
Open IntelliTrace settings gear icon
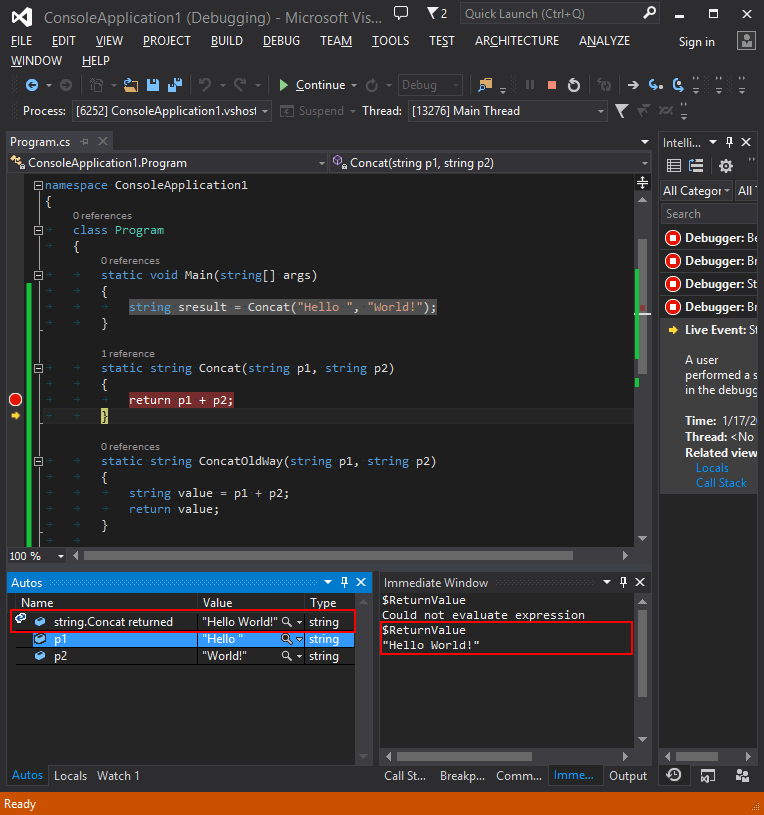726,166
